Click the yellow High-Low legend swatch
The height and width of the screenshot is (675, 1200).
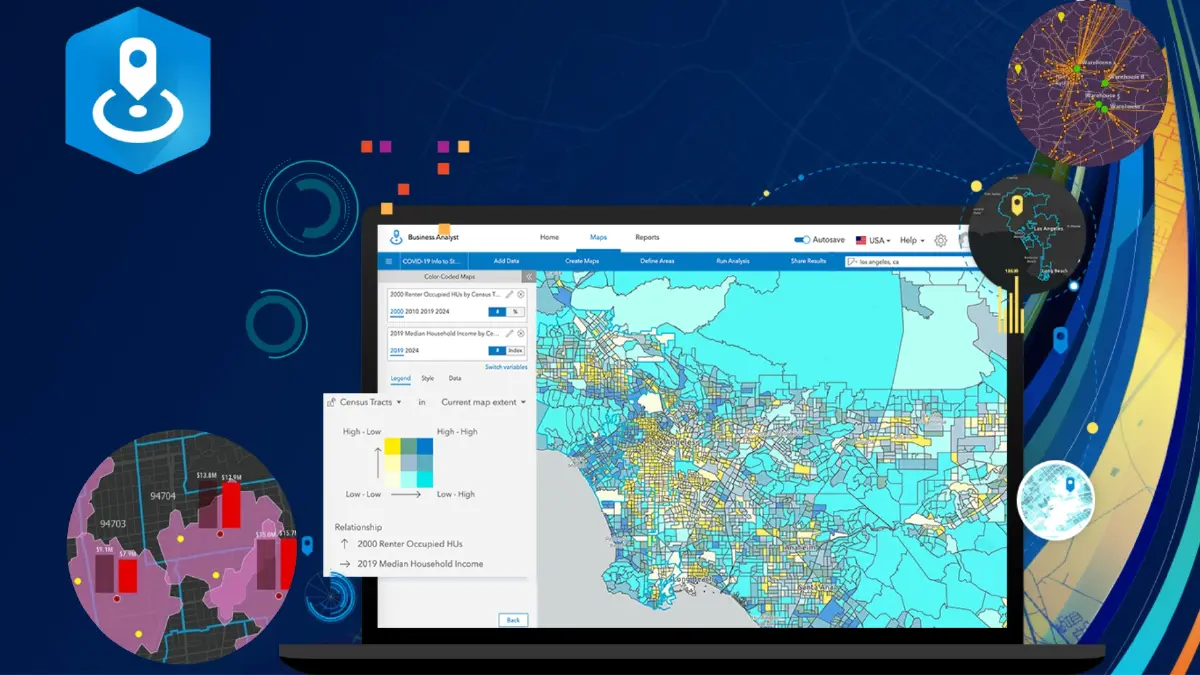click(x=394, y=446)
